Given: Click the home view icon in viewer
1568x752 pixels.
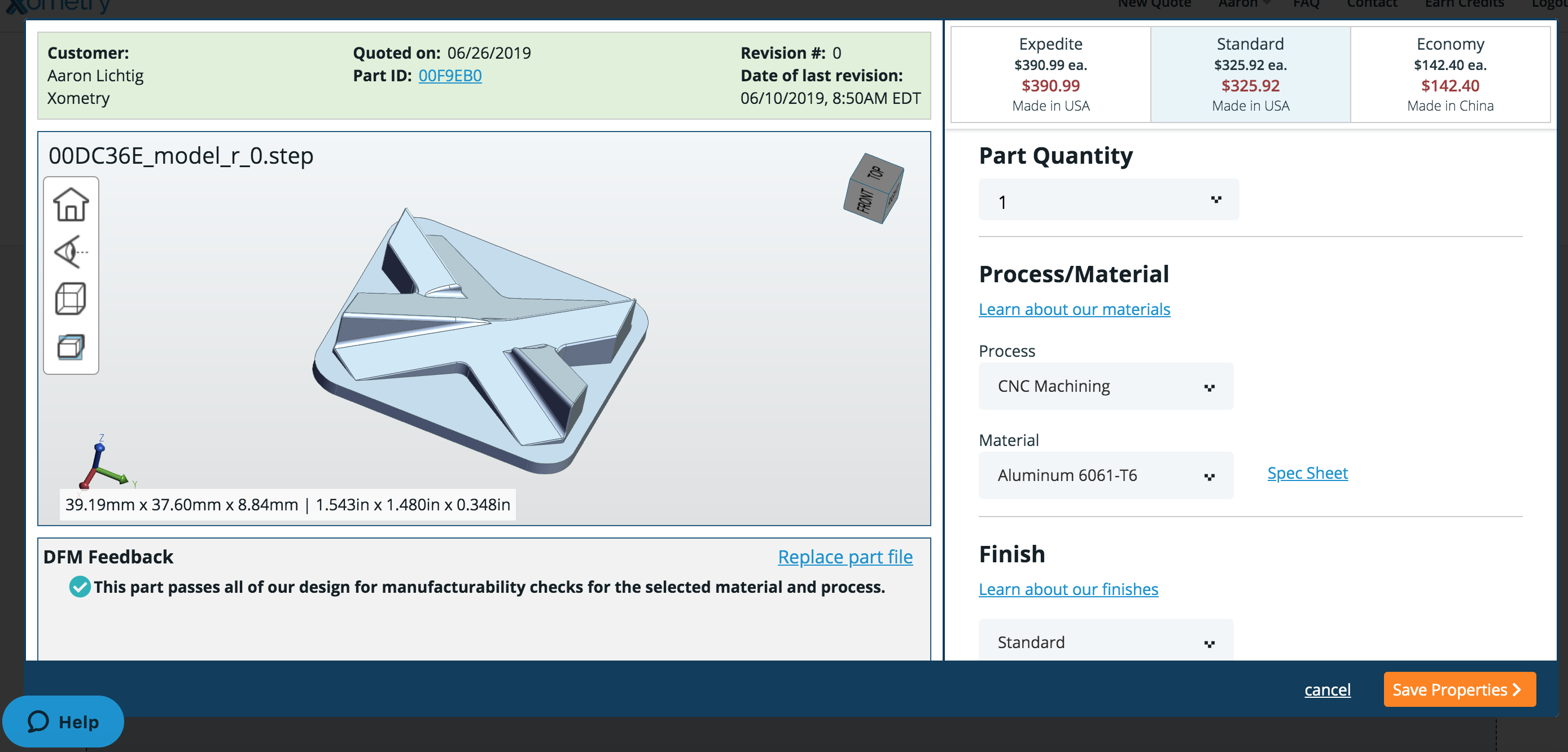Looking at the screenshot, I should pos(71,204).
